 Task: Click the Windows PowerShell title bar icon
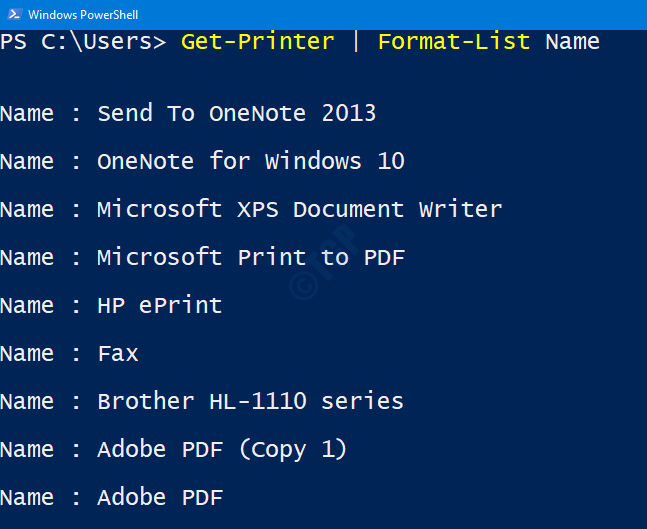click(x=14, y=14)
